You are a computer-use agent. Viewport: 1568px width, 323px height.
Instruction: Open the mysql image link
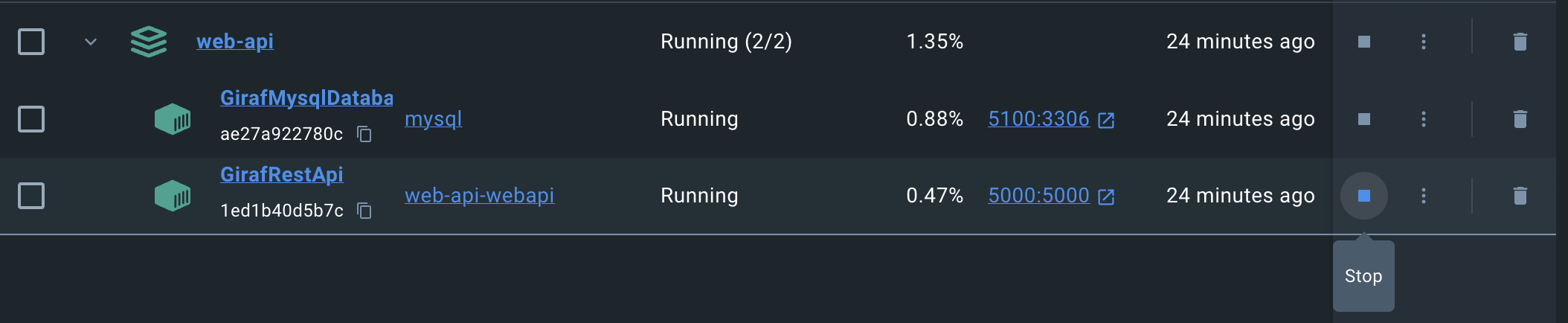[x=433, y=119]
